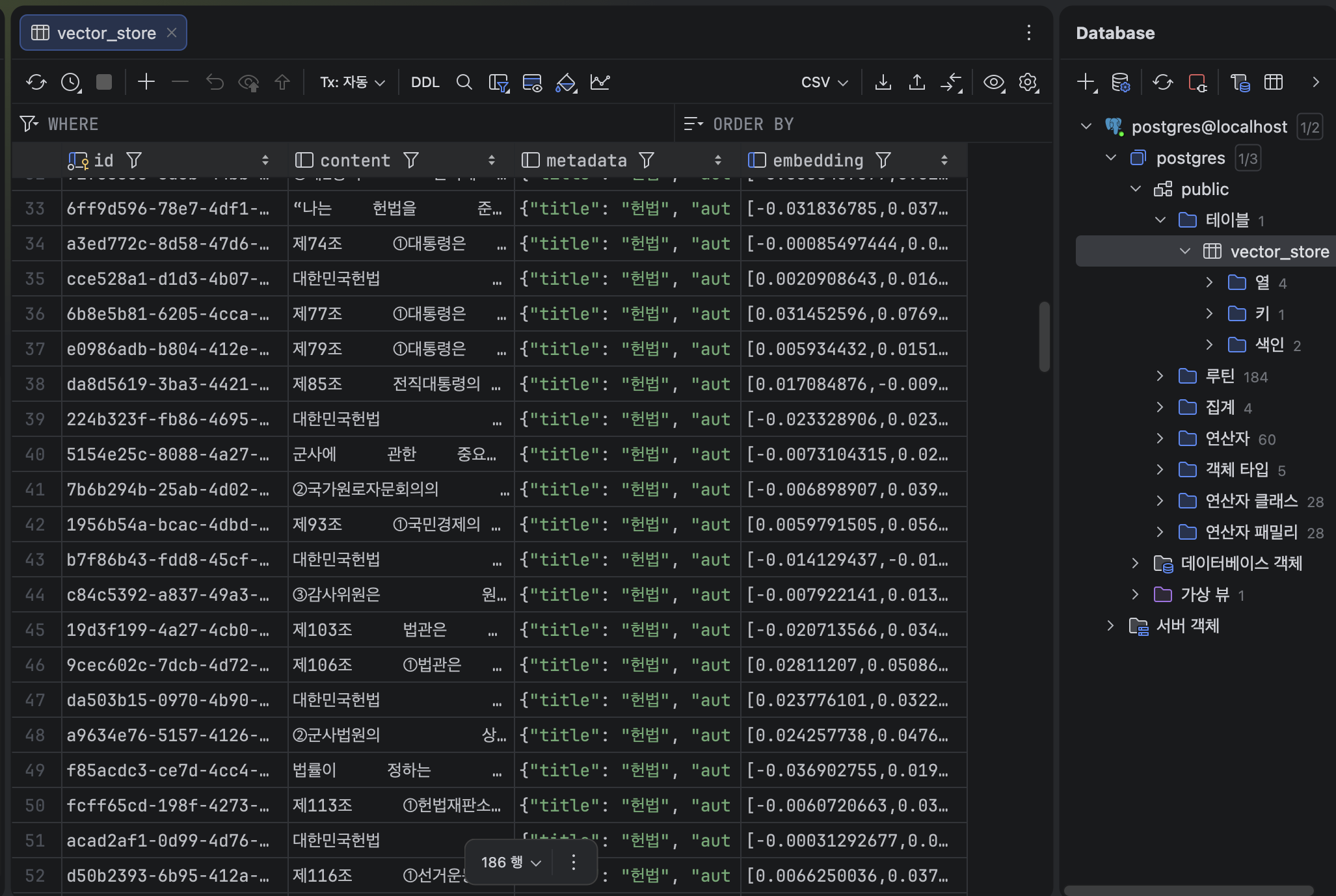Add a new row with plus icon
Viewport: 1336px width, 896px height.
[x=146, y=82]
